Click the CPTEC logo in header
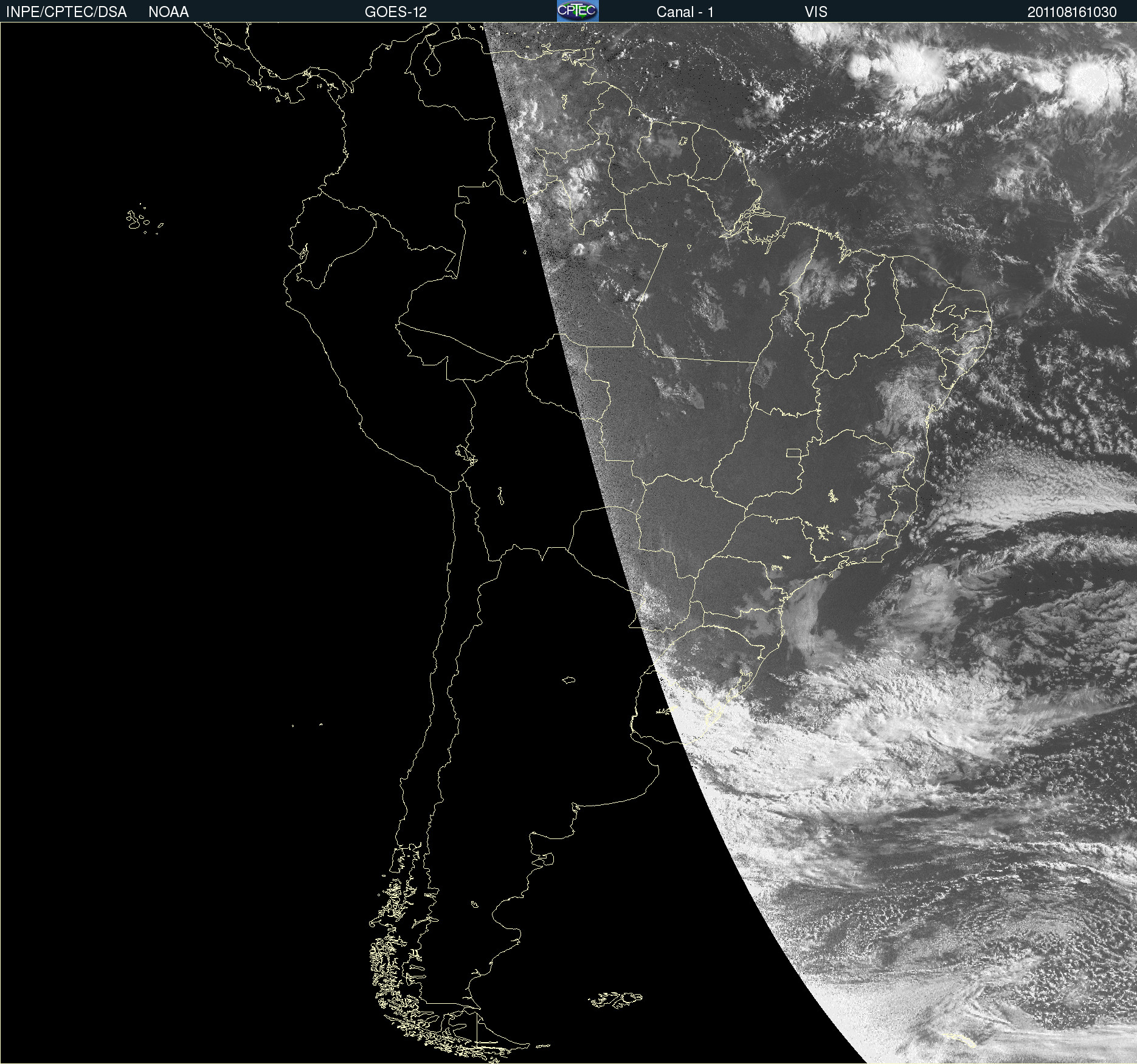 click(578, 11)
